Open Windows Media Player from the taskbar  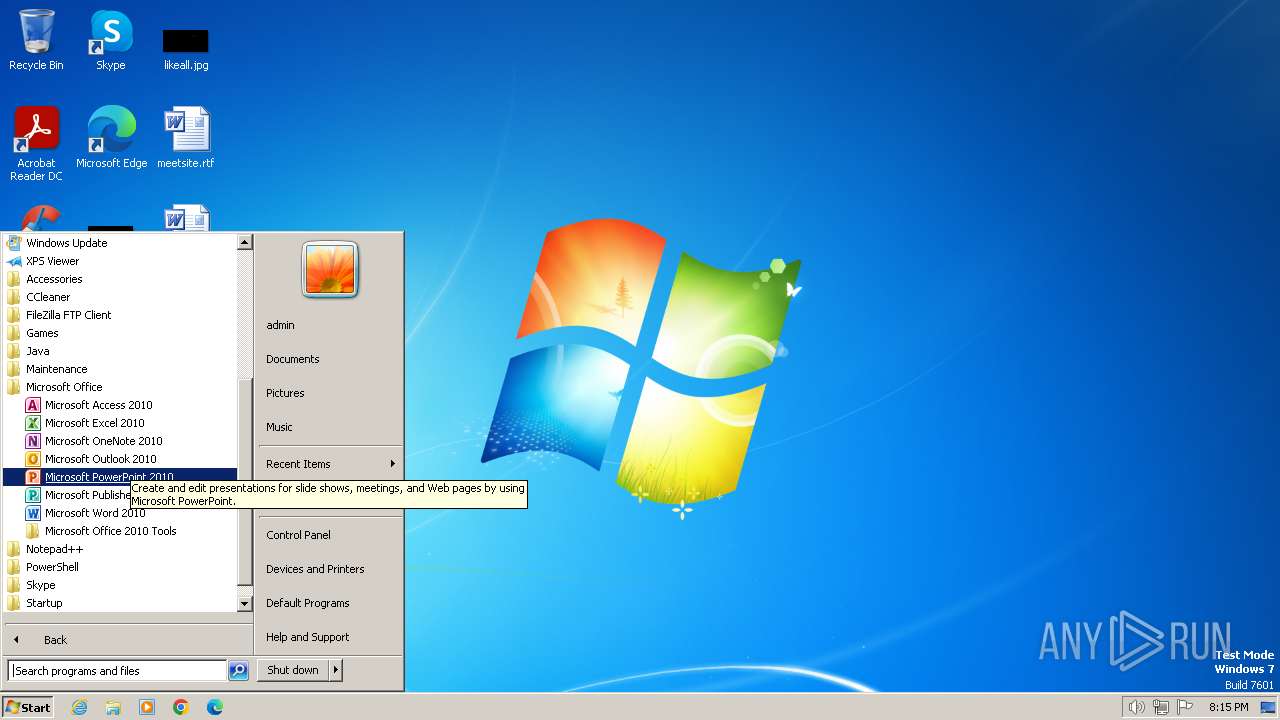click(x=147, y=707)
